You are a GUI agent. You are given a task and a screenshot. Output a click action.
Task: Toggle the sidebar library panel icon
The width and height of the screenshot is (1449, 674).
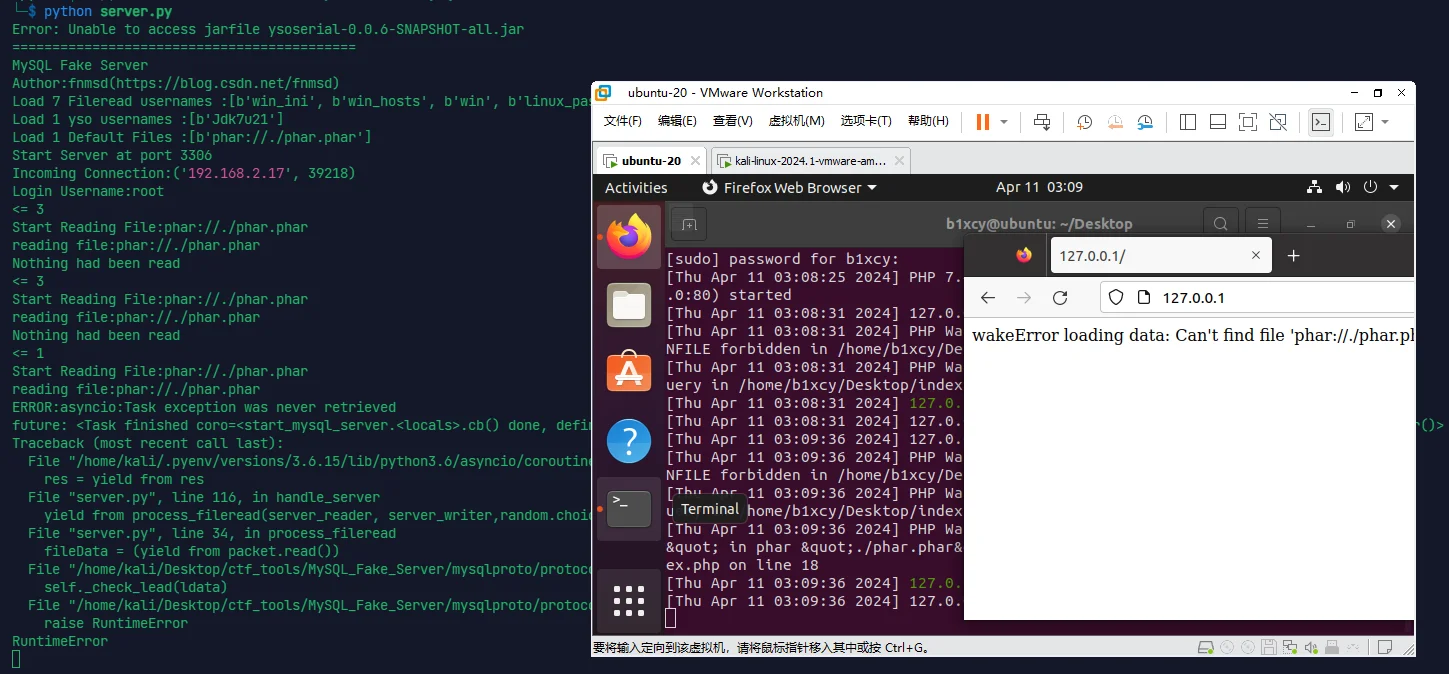click(x=1188, y=122)
